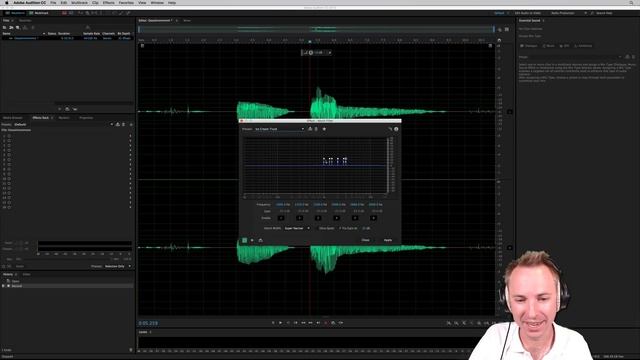Image resolution: width=640 pixels, height=360 pixels.
Task: Open the Notch Filter Presets dropdown
Action: click(x=280, y=129)
